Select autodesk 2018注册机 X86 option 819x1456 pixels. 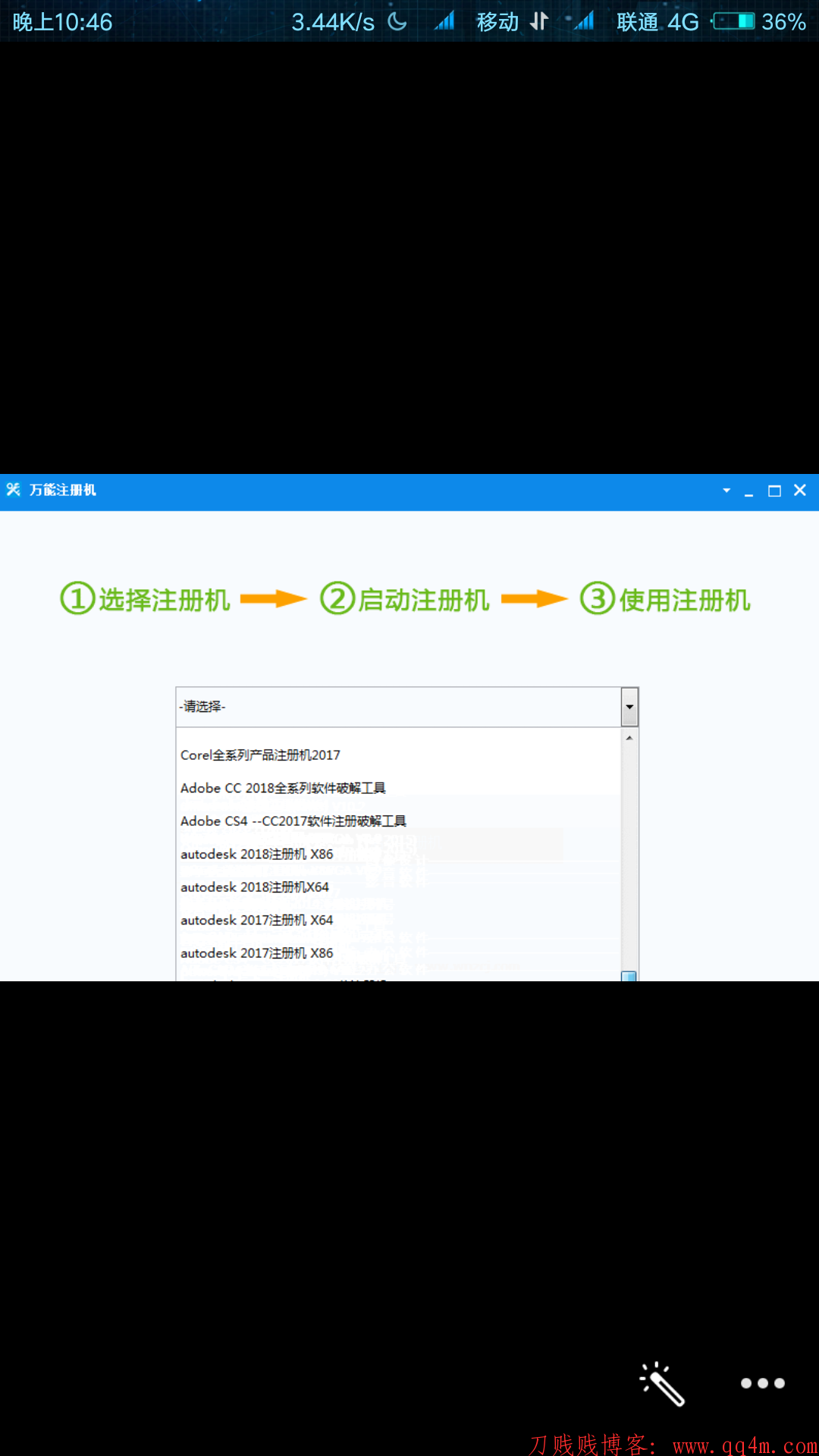pyautogui.click(x=399, y=854)
